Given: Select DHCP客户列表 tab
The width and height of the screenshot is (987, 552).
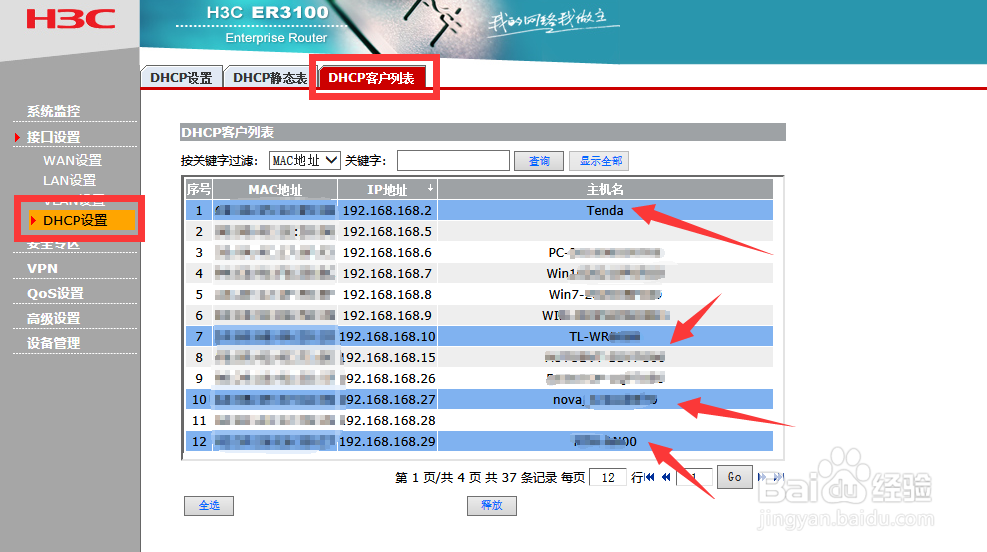Looking at the screenshot, I should click(x=371, y=77).
